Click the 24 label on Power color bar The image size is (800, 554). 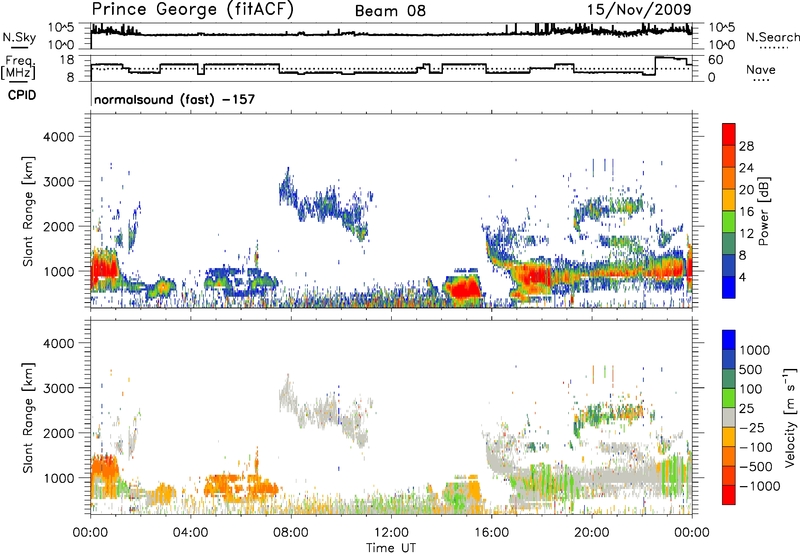click(746, 168)
